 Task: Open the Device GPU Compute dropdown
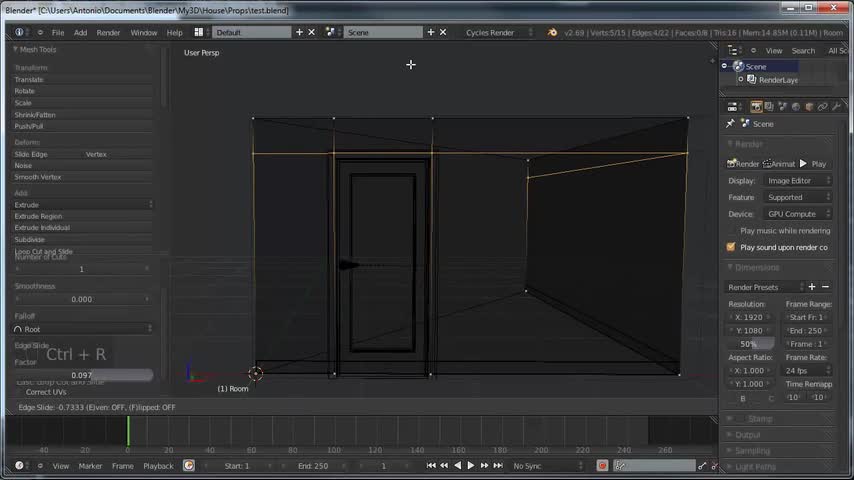[798, 214]
